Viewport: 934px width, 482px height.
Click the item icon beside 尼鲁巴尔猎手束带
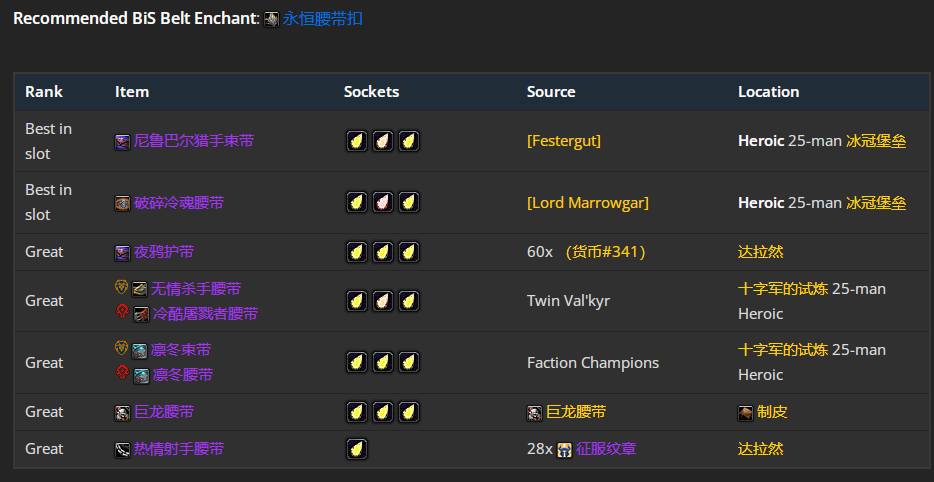pyautogui.click(x=122, y=142)
